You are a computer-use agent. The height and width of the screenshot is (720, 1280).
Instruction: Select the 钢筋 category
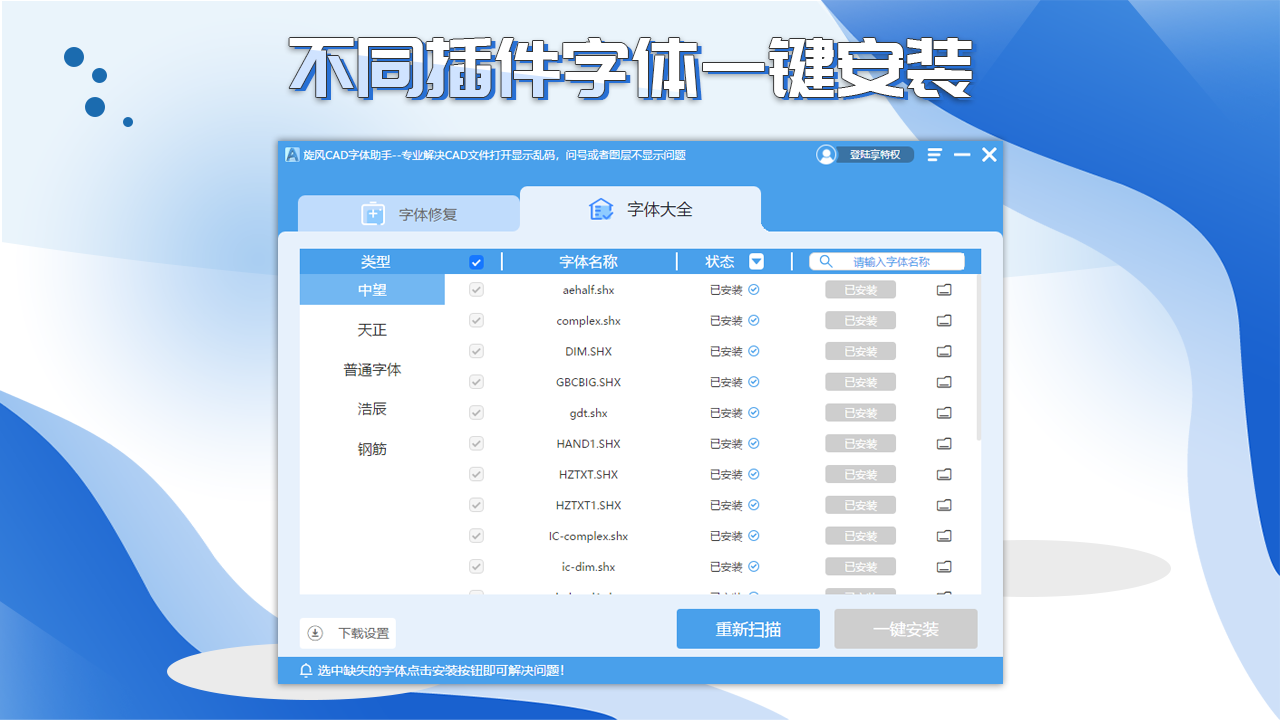pyautogui.click(x=372, y=449)
